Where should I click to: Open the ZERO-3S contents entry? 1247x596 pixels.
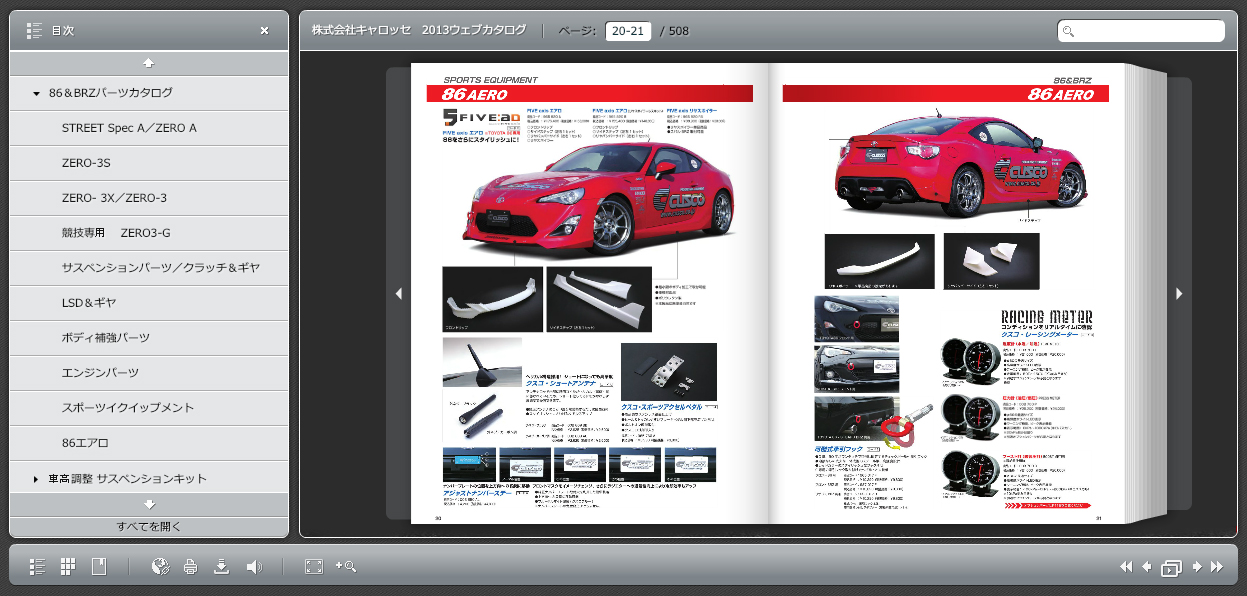(86, 163)
